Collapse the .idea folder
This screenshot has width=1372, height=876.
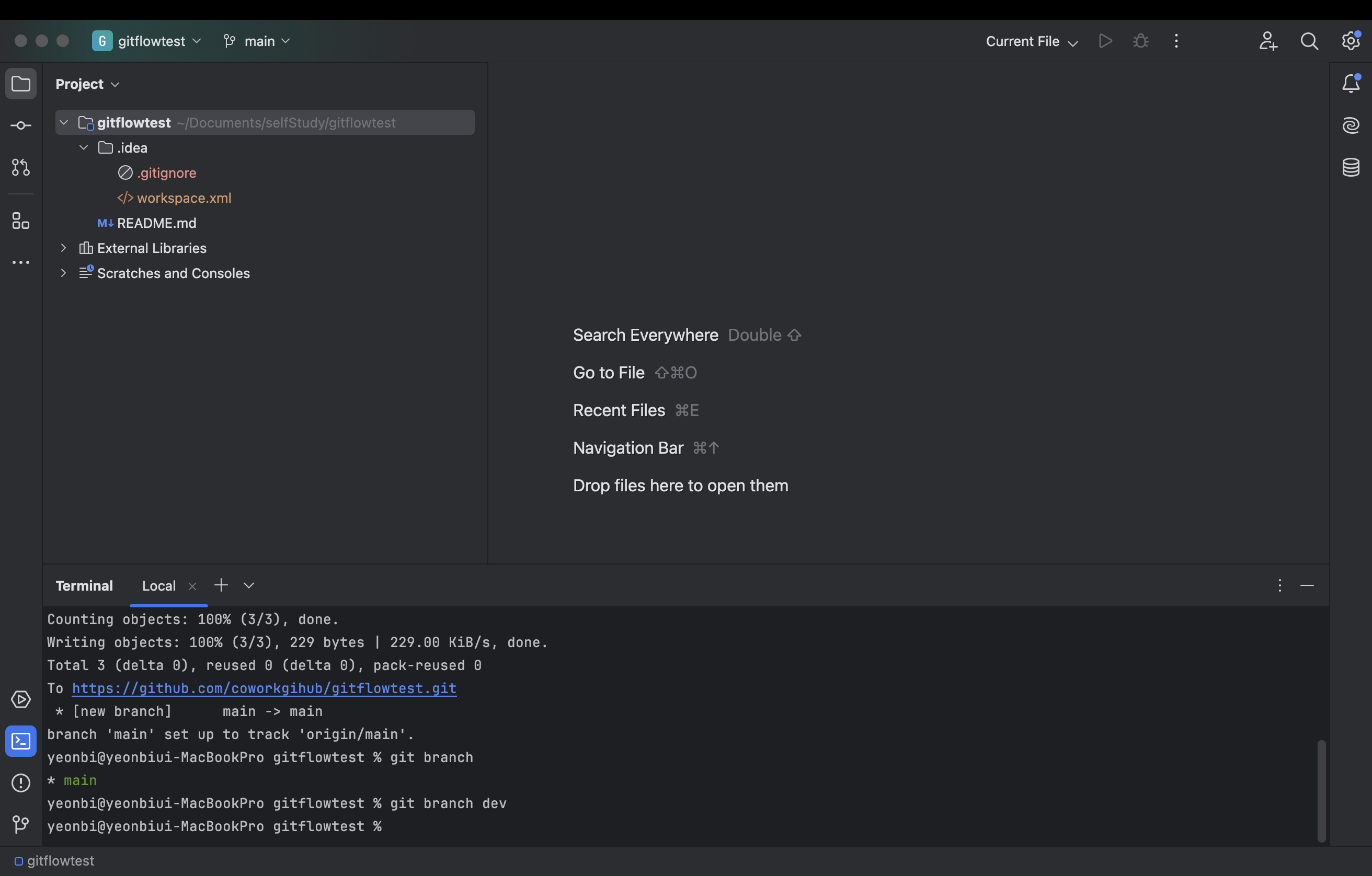click(x=84, y=147)
